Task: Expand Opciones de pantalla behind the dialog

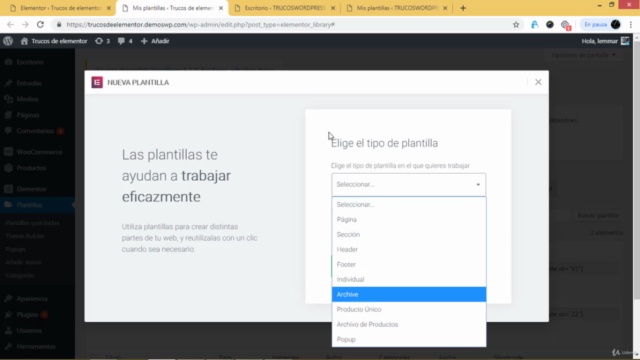Action: click(583, 55)
